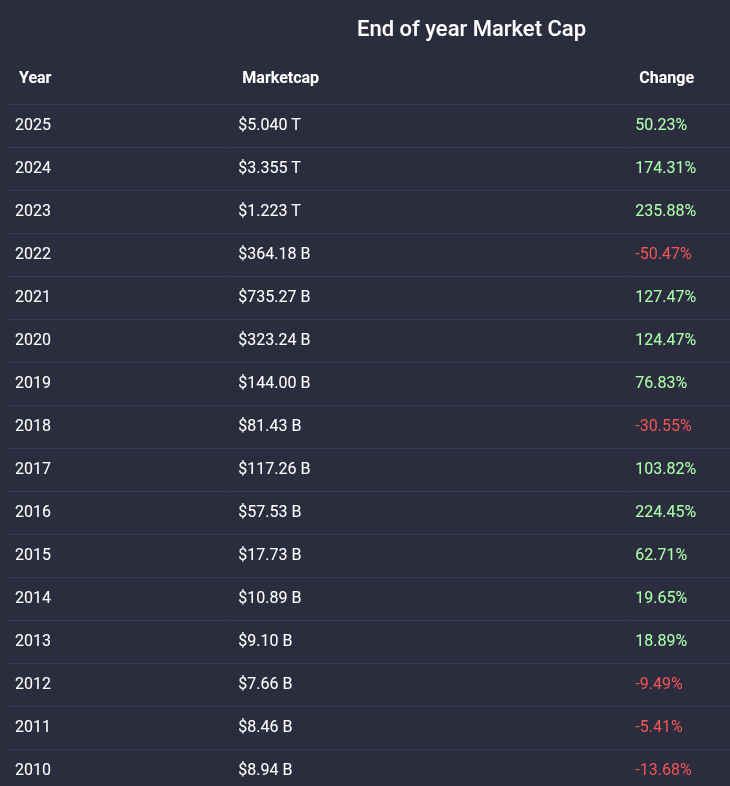Click the Change column header
The height and width of the screenshot is (786, 730).
[x=666, y=77]
